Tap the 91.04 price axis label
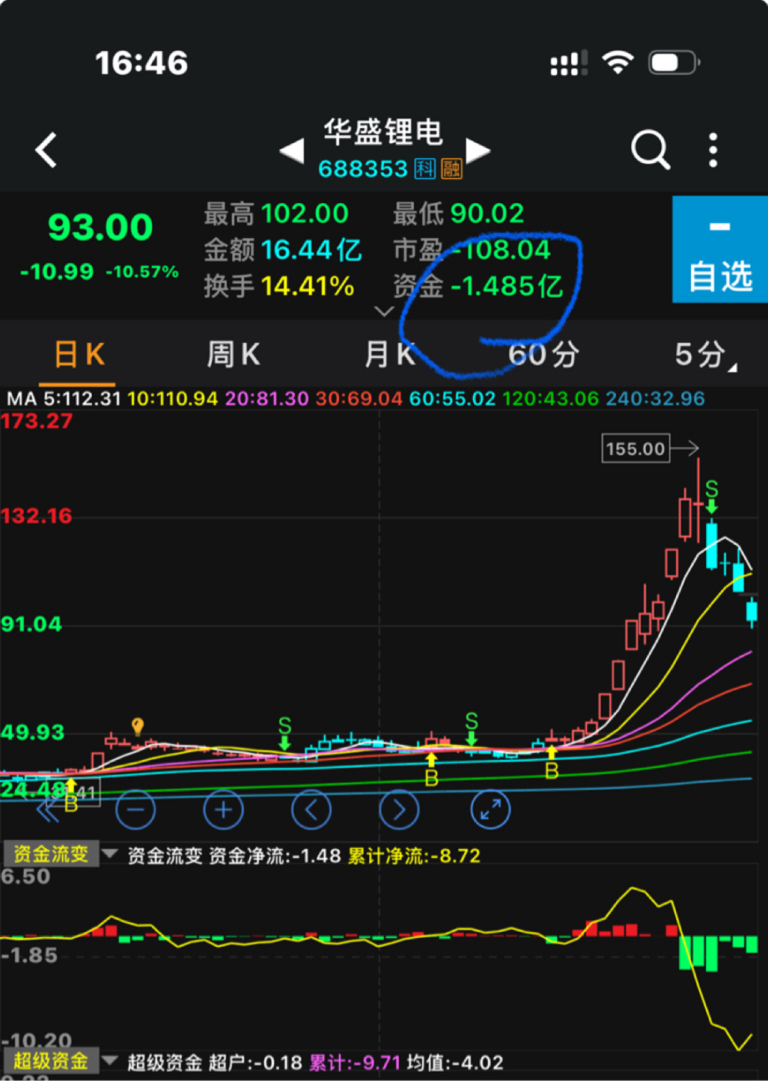This screenshot has height=1081, width=768. (x=32, y=625)
